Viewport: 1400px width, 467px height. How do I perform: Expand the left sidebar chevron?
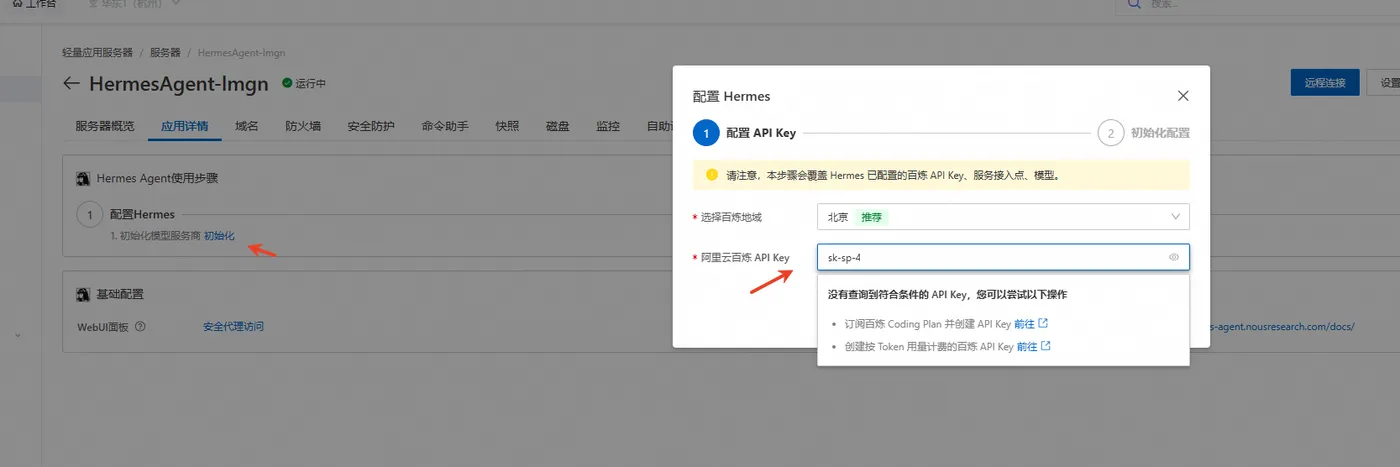point(18,335)
